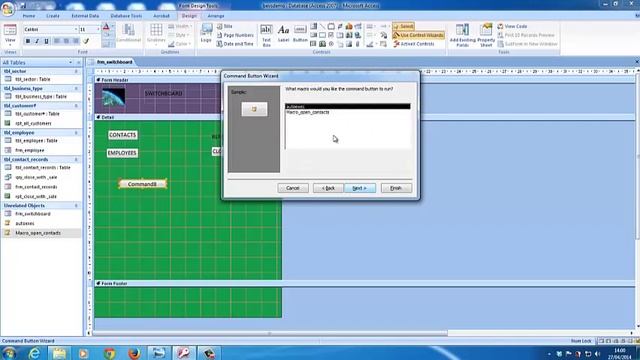Collapse the tbl_employee group
Viewport: 640px width, 360px height.
pos(76,133)
